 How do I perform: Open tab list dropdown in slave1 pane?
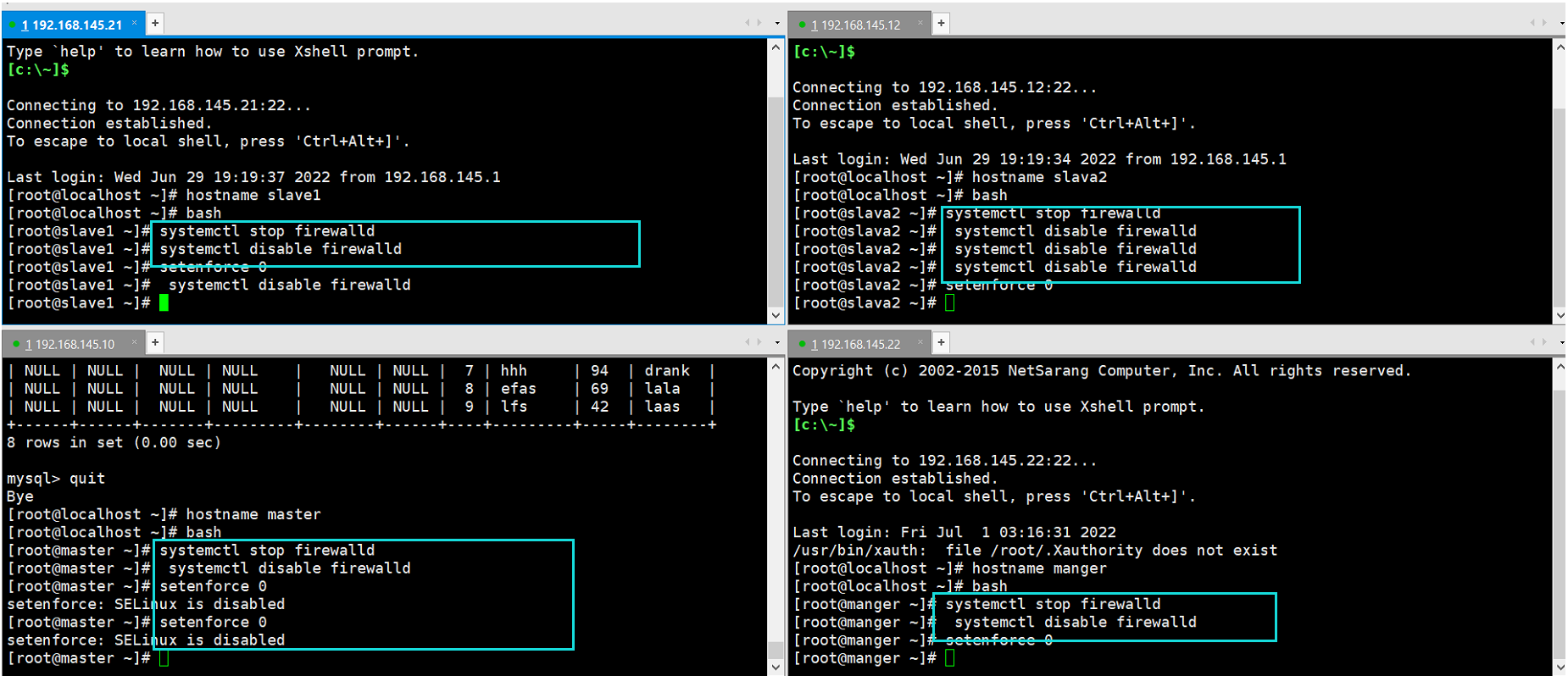777,24
